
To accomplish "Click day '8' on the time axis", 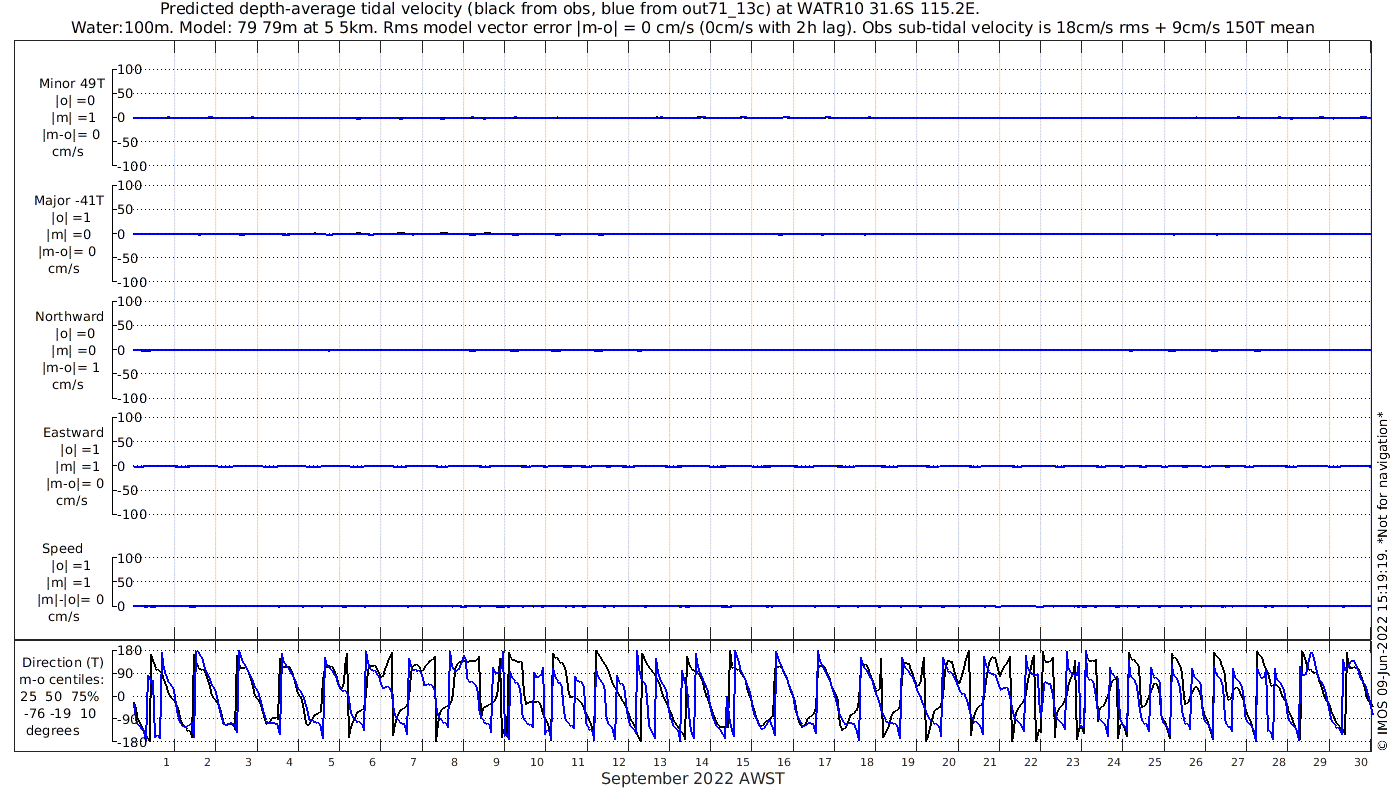I will point(455,762).
